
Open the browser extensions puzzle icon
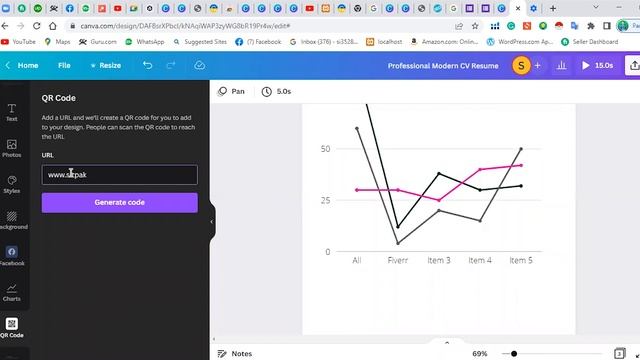coord(591,26)
